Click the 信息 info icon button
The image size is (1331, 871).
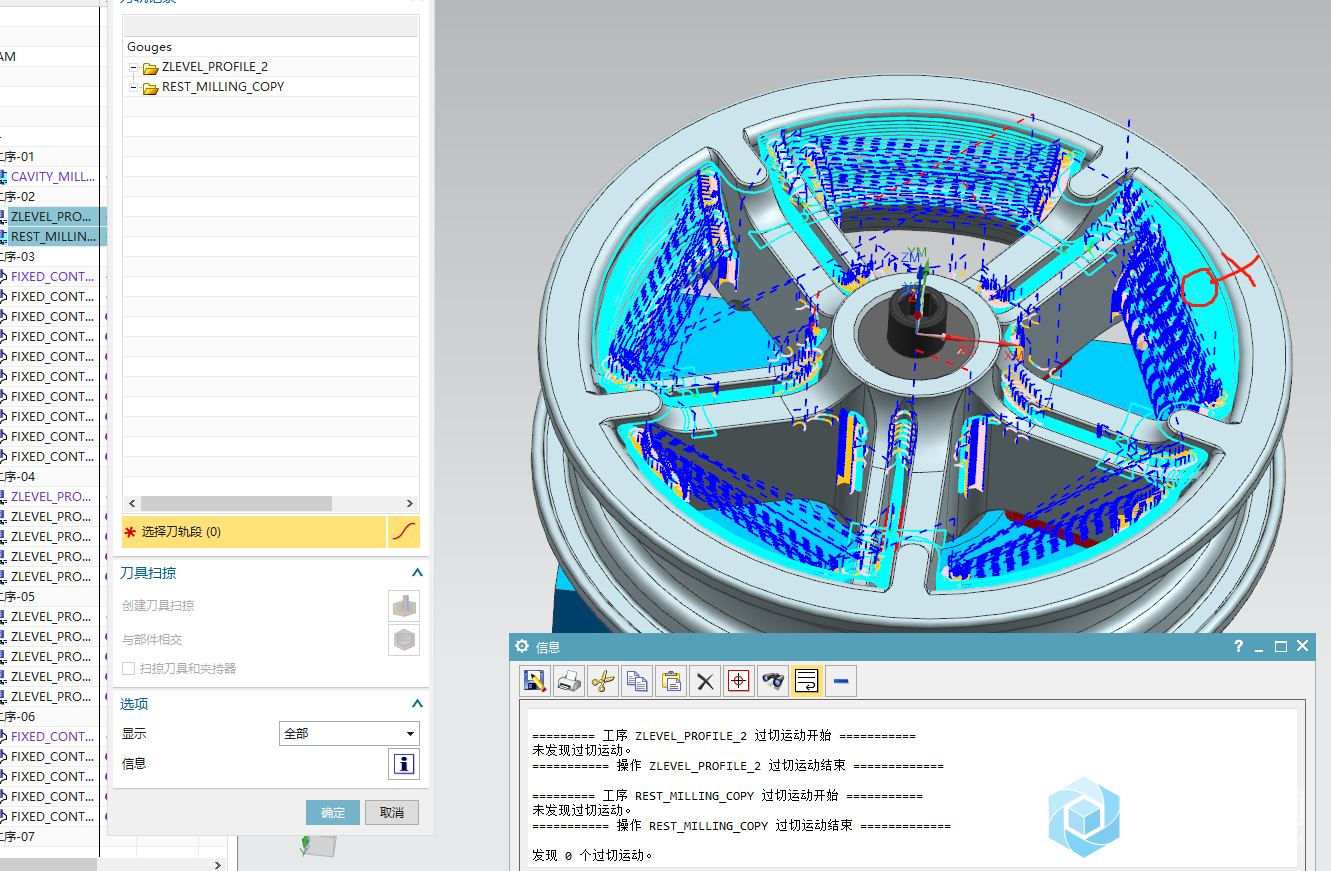pos(404,764)
